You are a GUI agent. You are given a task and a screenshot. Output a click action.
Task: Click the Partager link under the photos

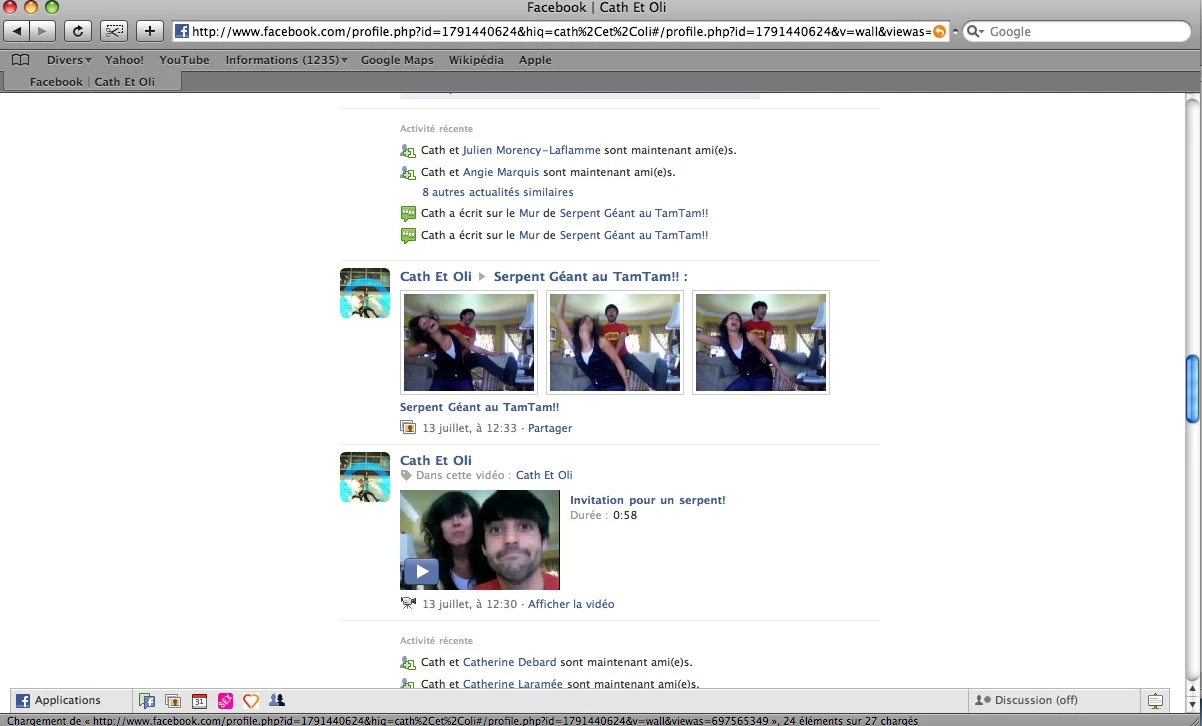point(550,428)
